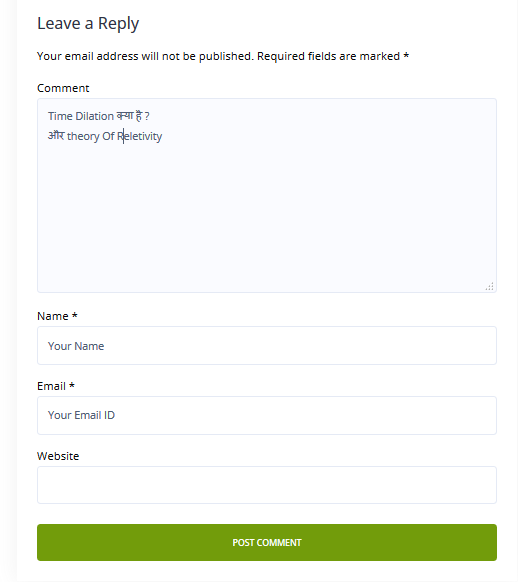The width and height of the screenshot is (518, 582).
Task: Click the word Reletivity in the comment
Action: [x=140, y=136]
